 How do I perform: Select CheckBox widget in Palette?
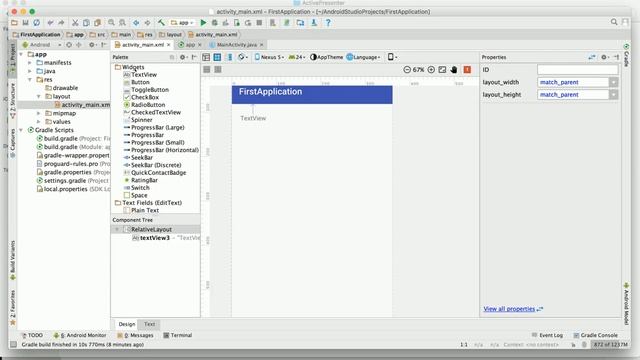(141, 97)
